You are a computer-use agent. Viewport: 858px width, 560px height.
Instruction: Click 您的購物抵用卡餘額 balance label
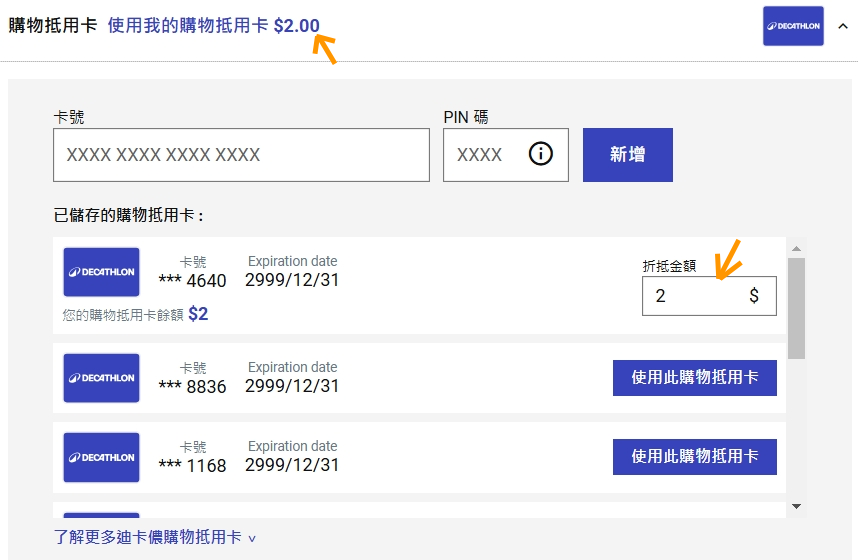[123, 315]
